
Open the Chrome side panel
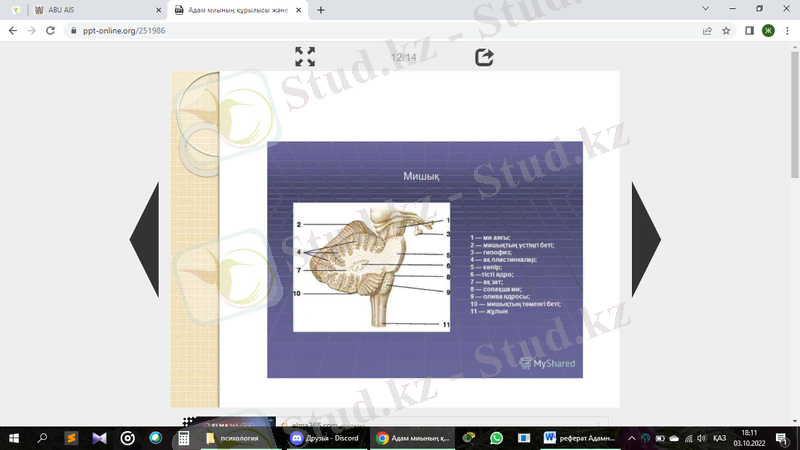pyautogui.click(x=749, y=31)
